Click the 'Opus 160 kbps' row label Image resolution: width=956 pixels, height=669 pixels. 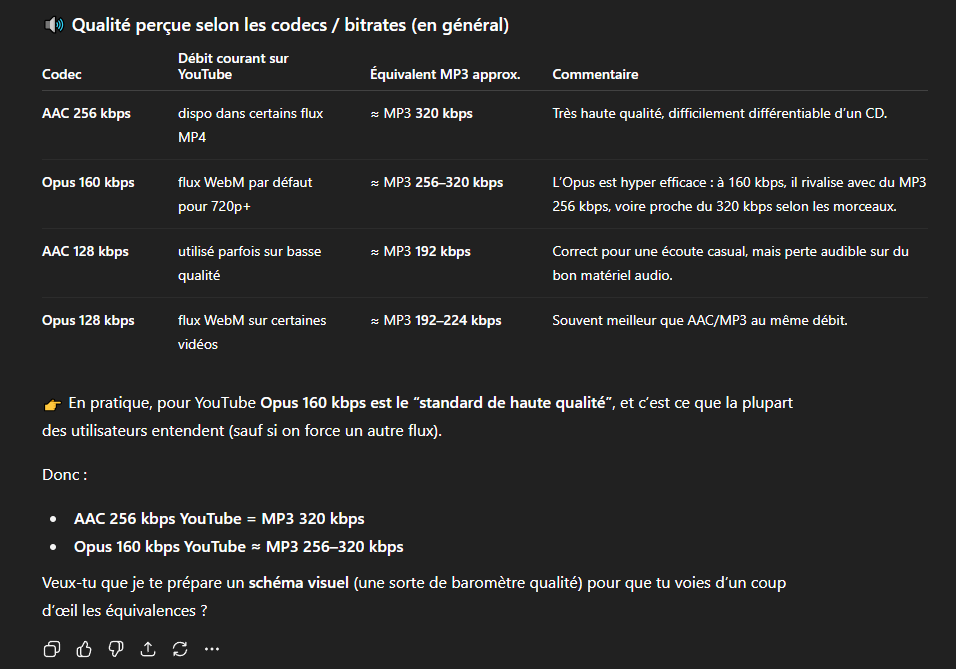88,183
